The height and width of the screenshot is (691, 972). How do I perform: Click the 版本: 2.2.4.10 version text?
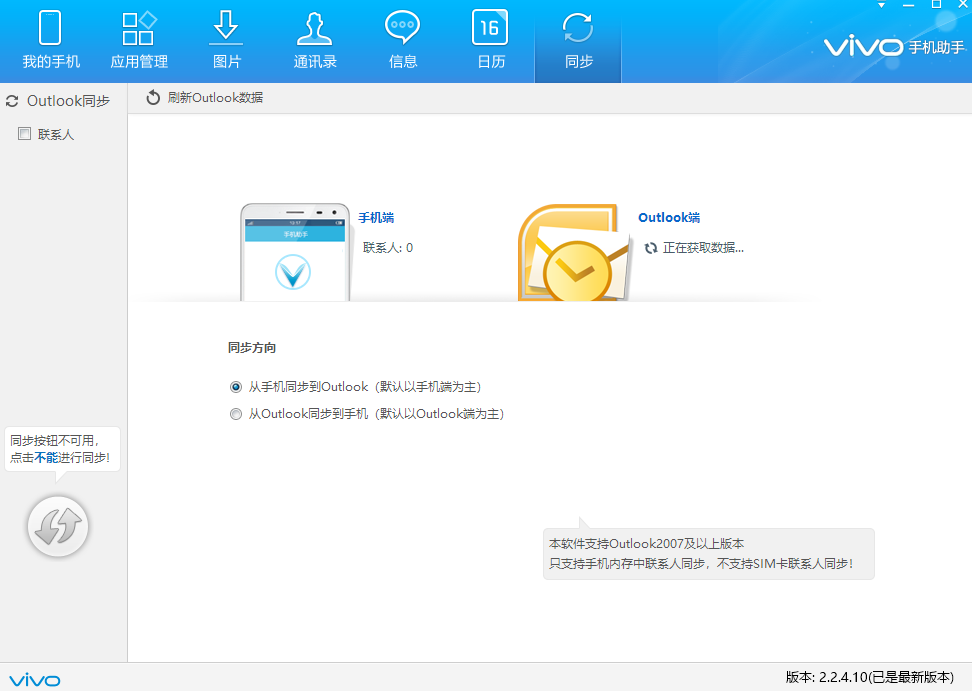tap(870, 677)
